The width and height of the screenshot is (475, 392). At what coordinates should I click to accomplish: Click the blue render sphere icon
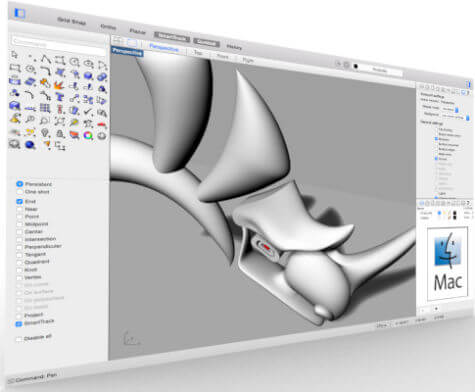(x=30, y=145)
